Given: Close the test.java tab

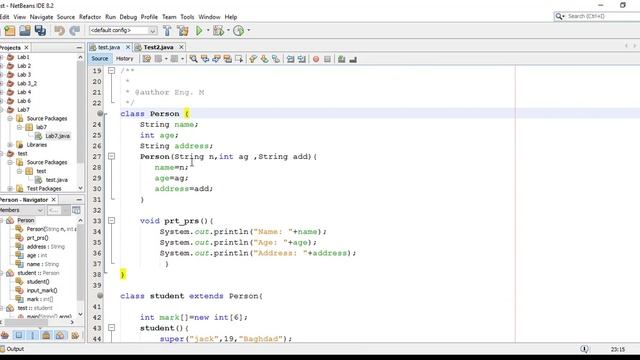Looking at the screenshot, I should [128, 47].
